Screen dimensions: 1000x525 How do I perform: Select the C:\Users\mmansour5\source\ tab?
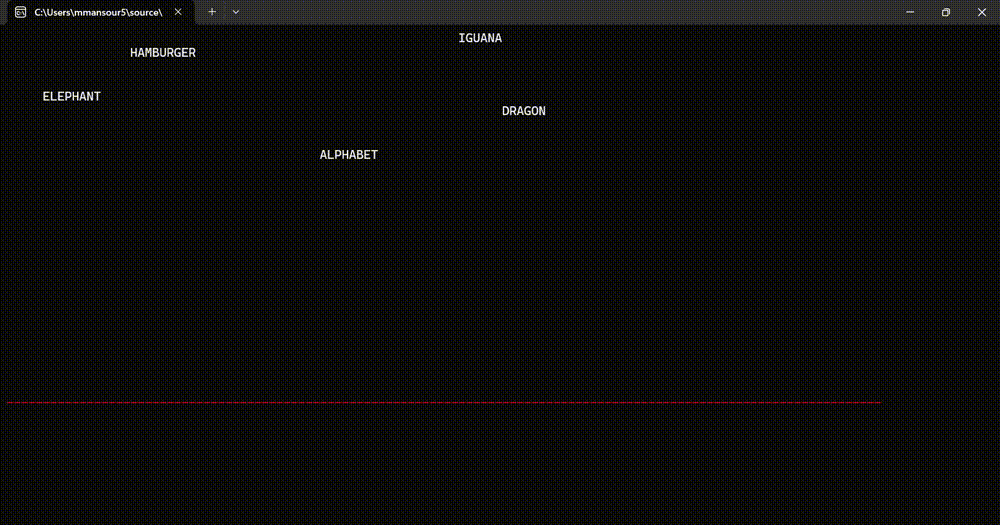(100, 12)
